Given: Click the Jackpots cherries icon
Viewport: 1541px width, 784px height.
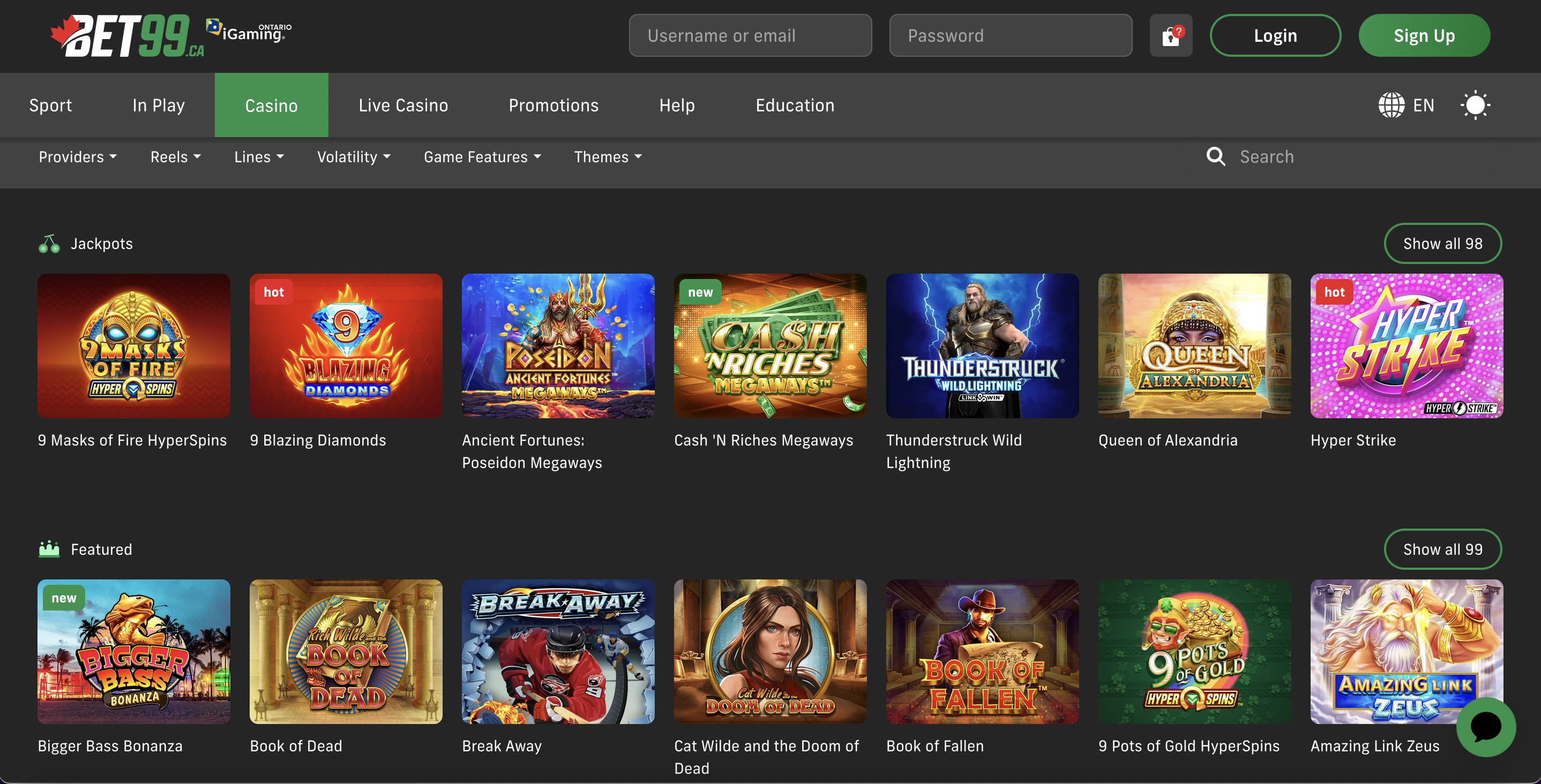Looking at the screenshot, I should (49, 244).
